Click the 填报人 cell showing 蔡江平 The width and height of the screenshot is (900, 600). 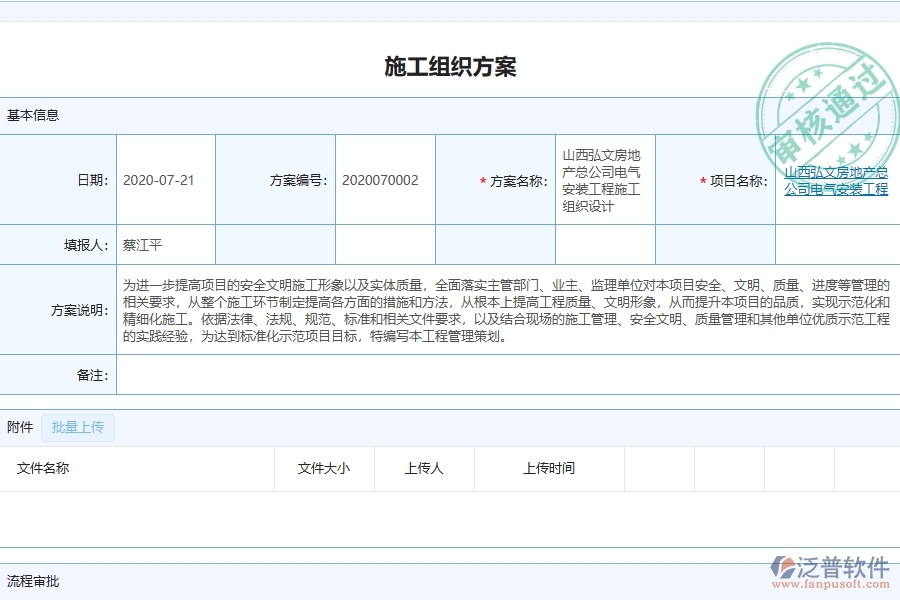click(144, 243)
